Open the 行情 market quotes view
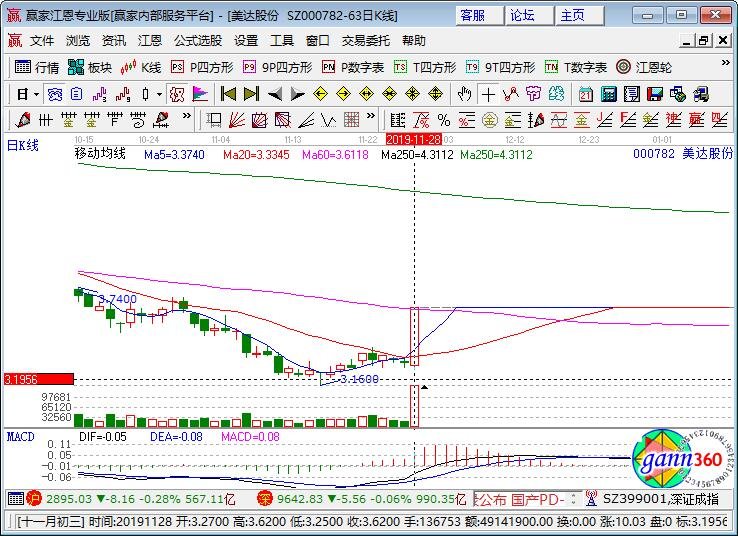 click(x=37, y=67)
